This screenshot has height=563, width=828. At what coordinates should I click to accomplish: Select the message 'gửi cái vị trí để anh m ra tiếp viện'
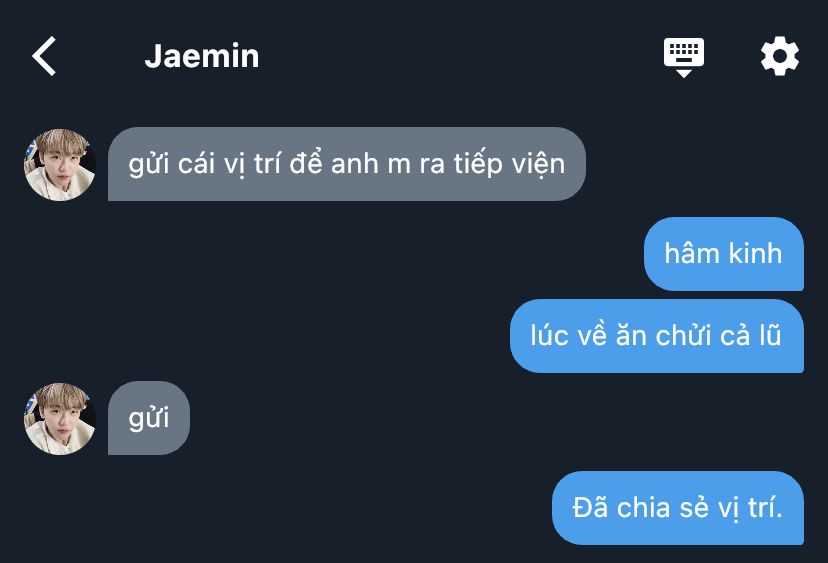point(346,164)
